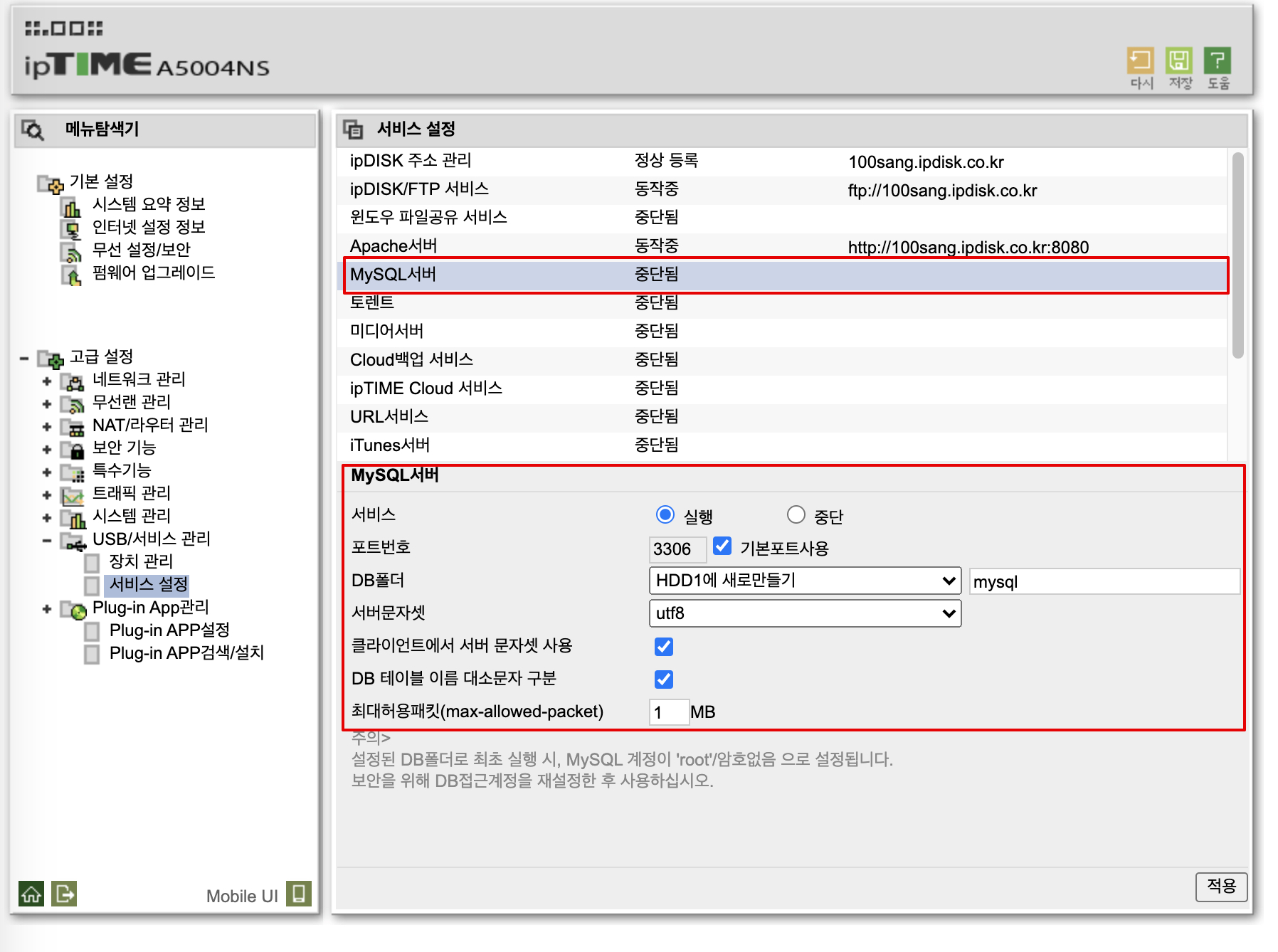Click the logout exit icon at bottom
The image size is (1278, 952).
pos(64,894)
